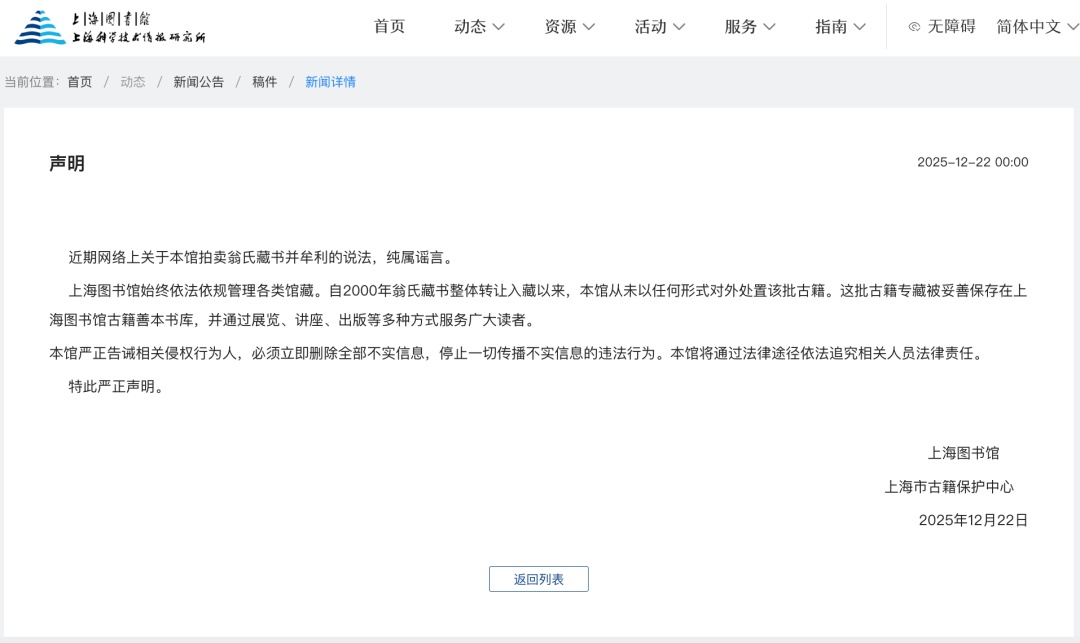Screen dimensions: 1080x643
Task: Select 首页 in the main navigation
Action: tap(389, 27)
